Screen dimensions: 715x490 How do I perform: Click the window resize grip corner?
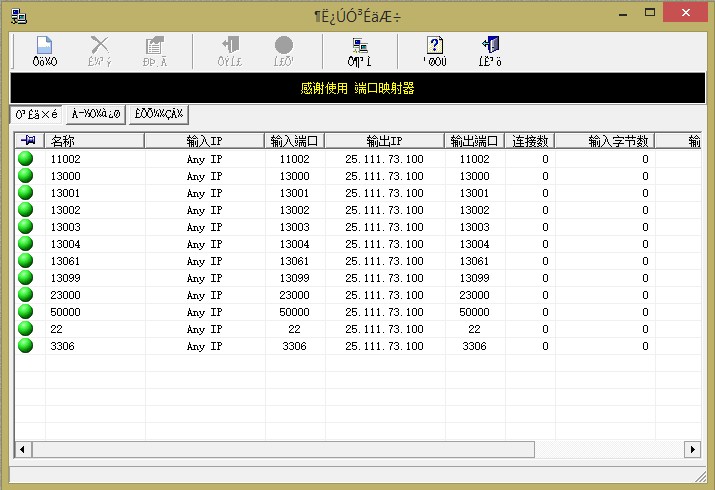tap(701, 477)
